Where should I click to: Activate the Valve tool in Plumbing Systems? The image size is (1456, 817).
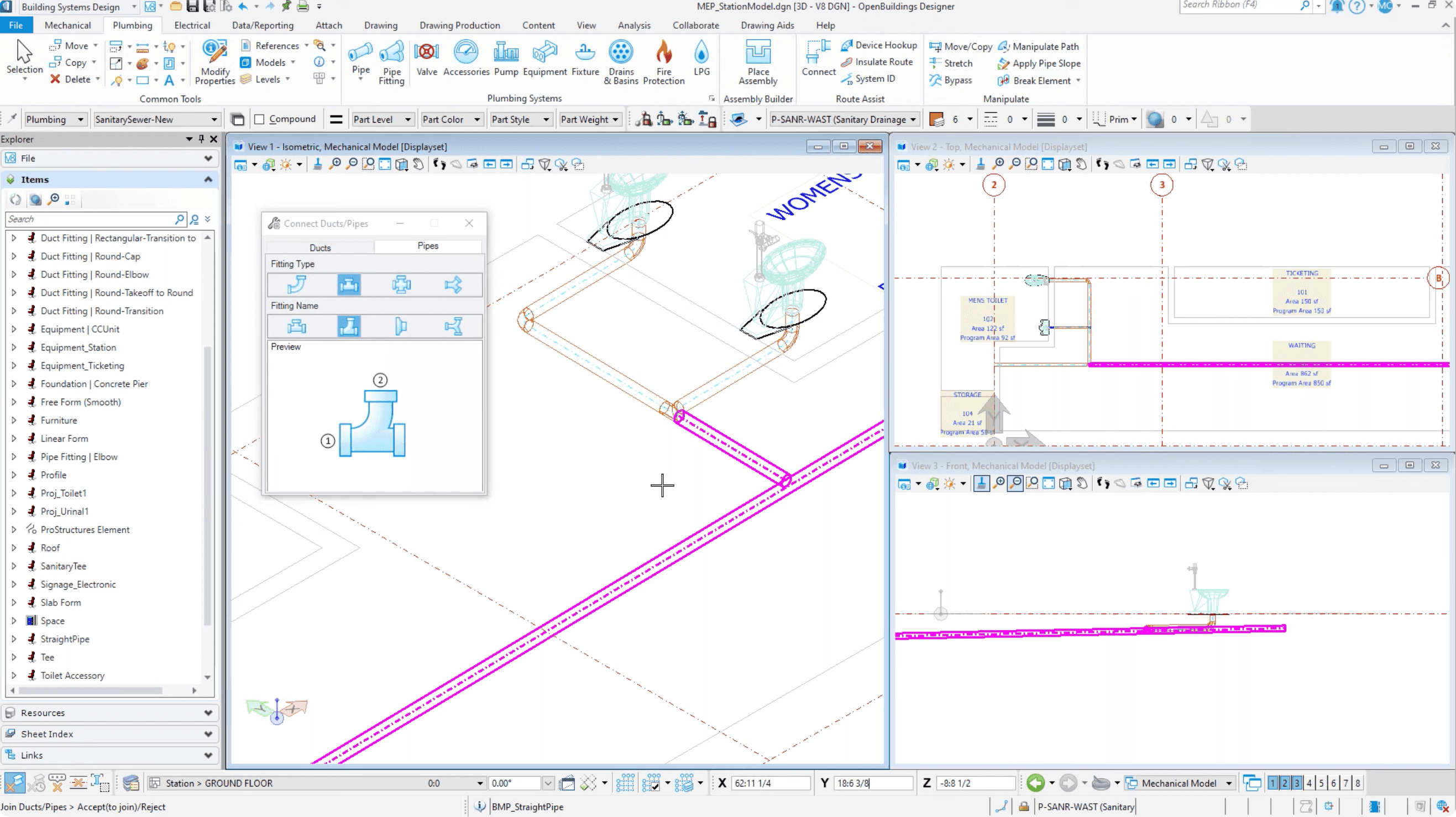click(427, 59)
